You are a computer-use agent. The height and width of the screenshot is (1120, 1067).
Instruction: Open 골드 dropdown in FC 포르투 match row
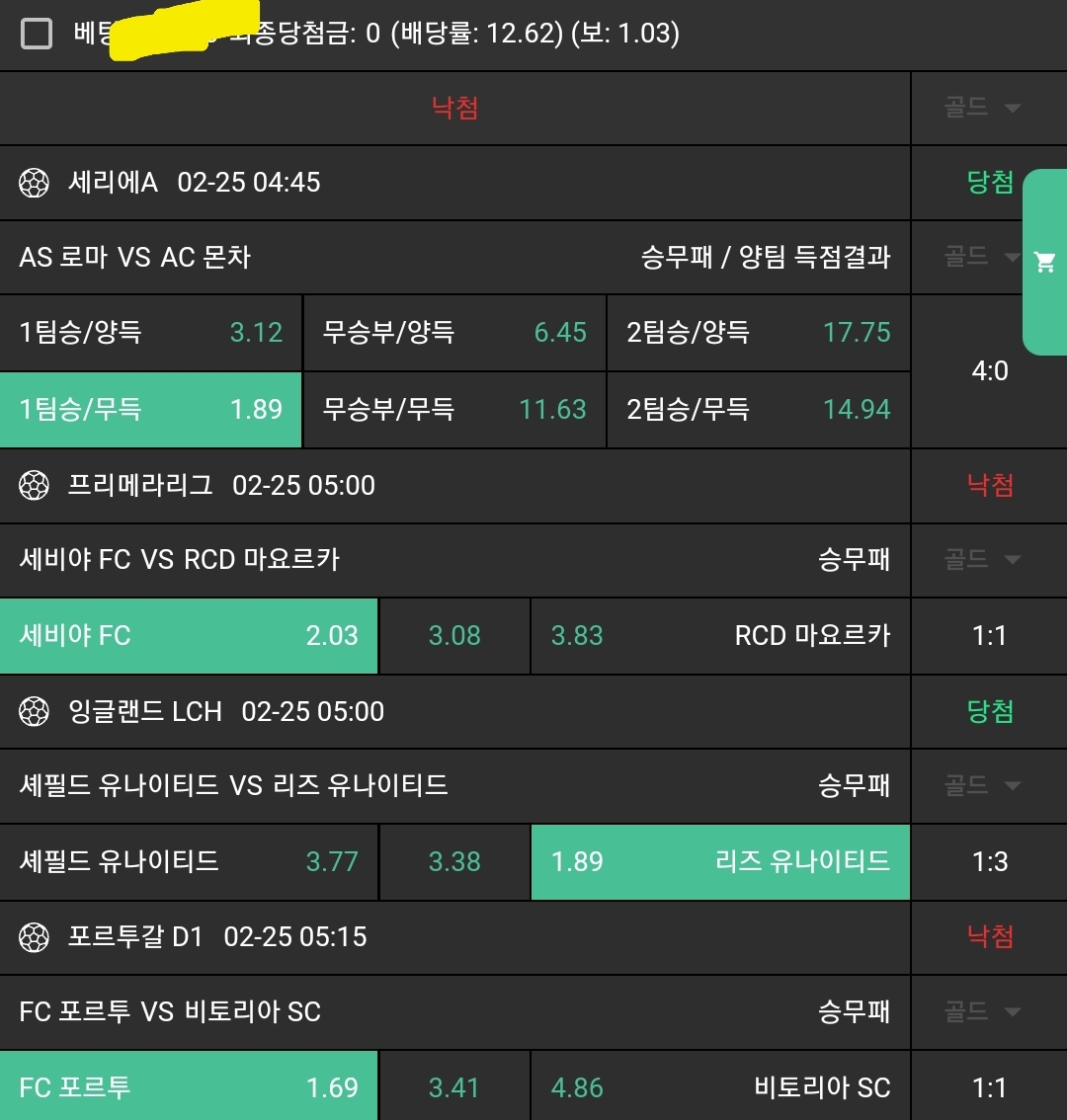click(982, 1011)
